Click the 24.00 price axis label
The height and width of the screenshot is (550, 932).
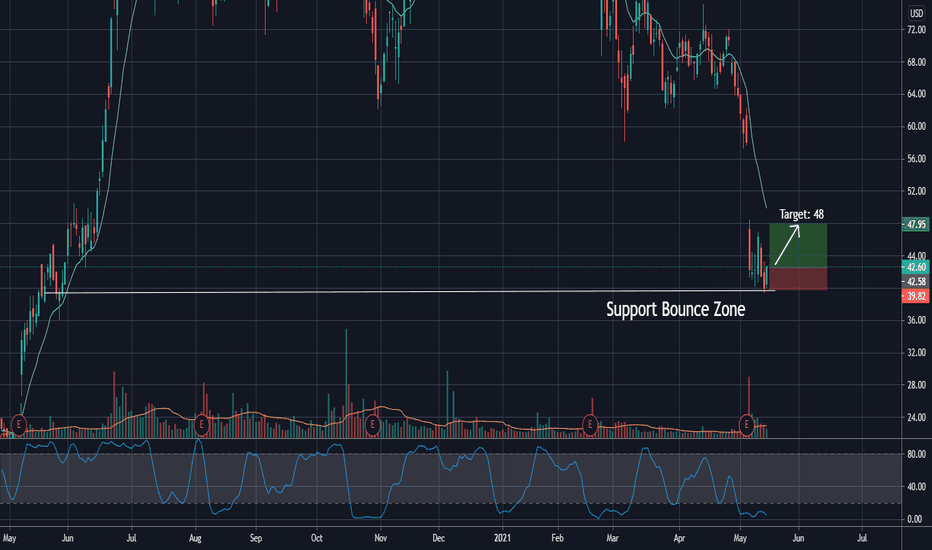(x=916, y=417)
